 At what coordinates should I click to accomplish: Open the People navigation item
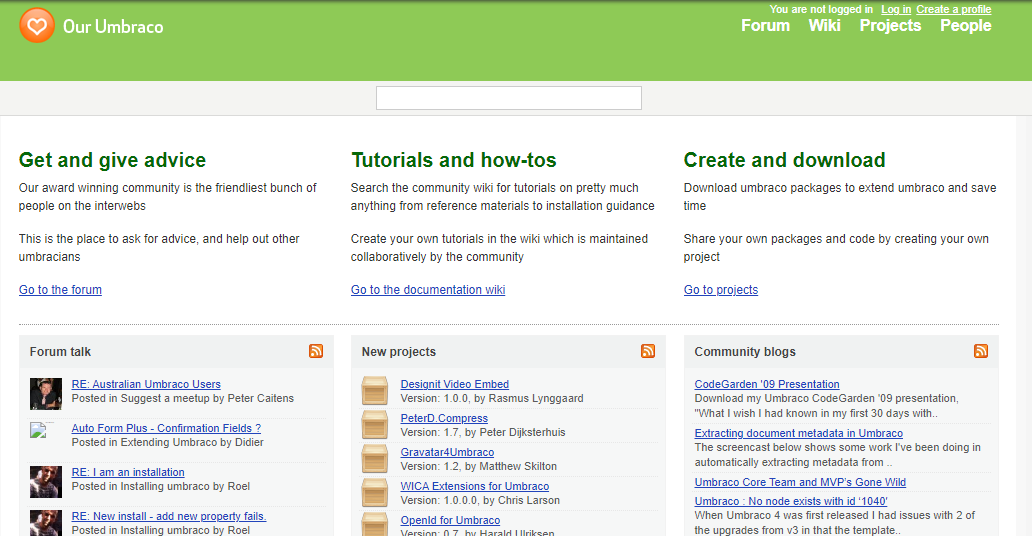(x=965, y=26)
